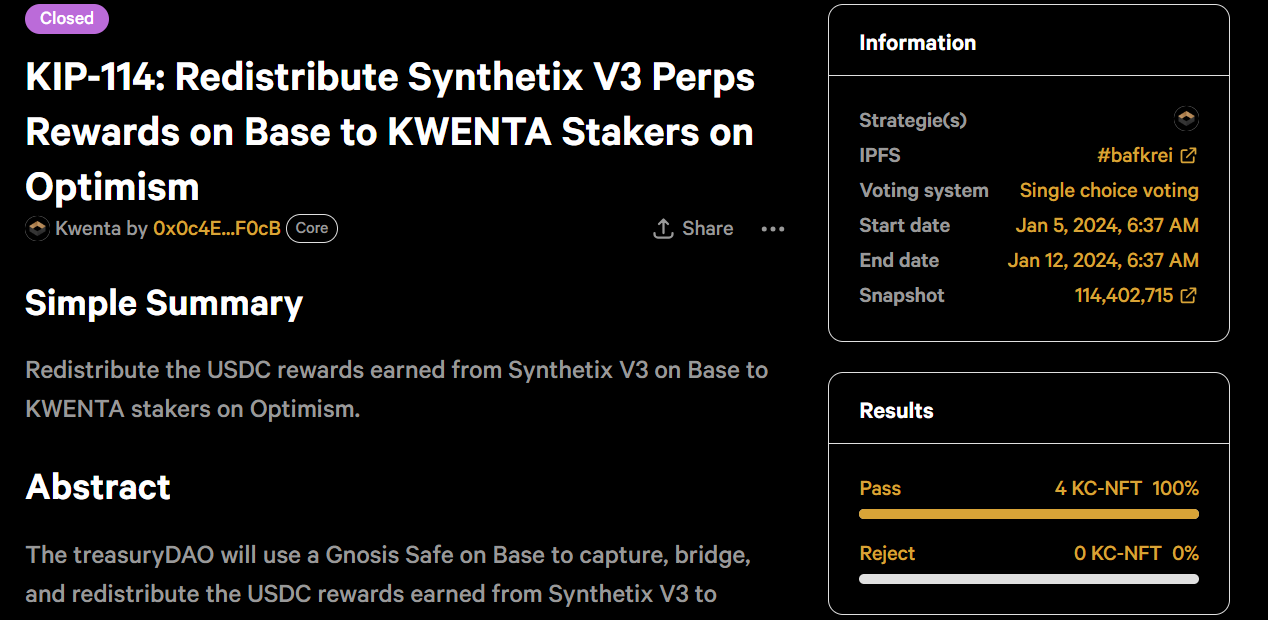Click the share upload icon
1268x620 pixels.
coord(662,229)
